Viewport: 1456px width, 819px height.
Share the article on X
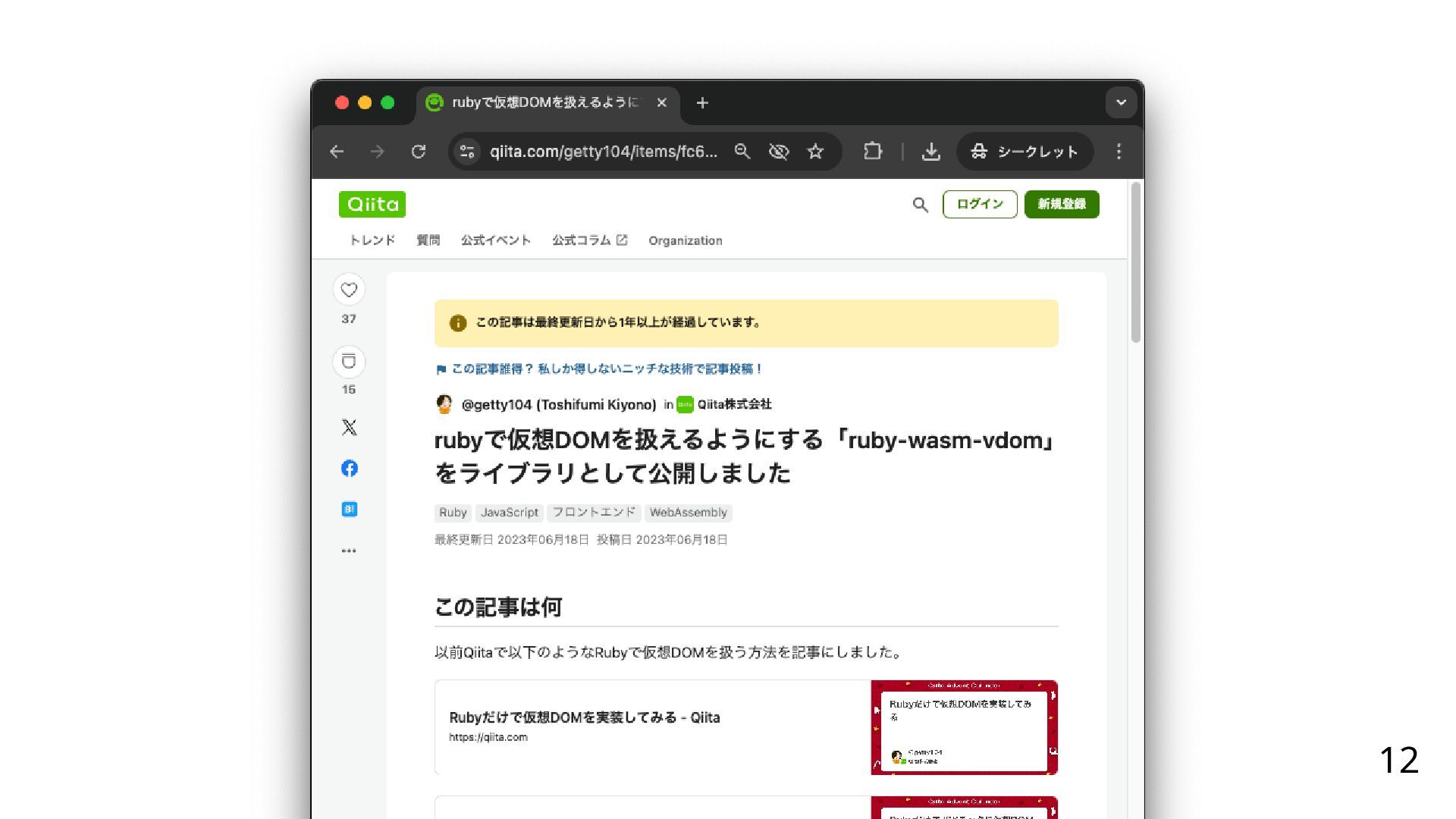[x=349, y=428]
